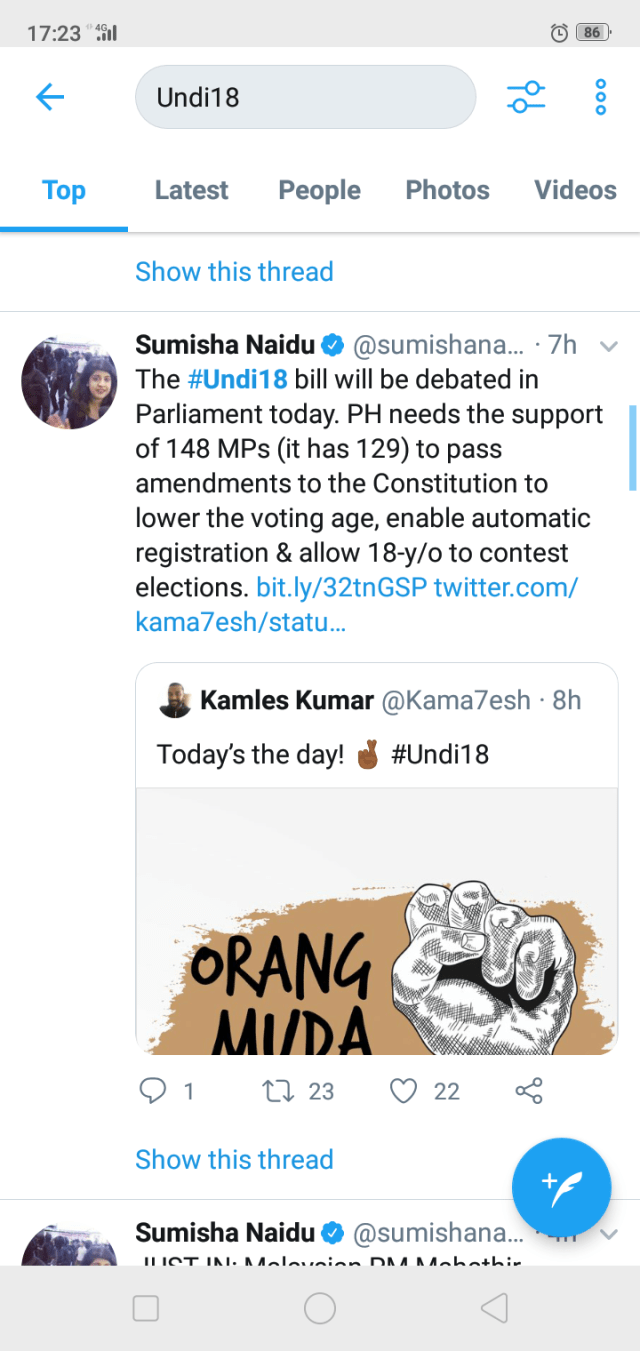This screenshot has width=640, height=1351.
Task: Switch to the People tab
Action: 319,190
